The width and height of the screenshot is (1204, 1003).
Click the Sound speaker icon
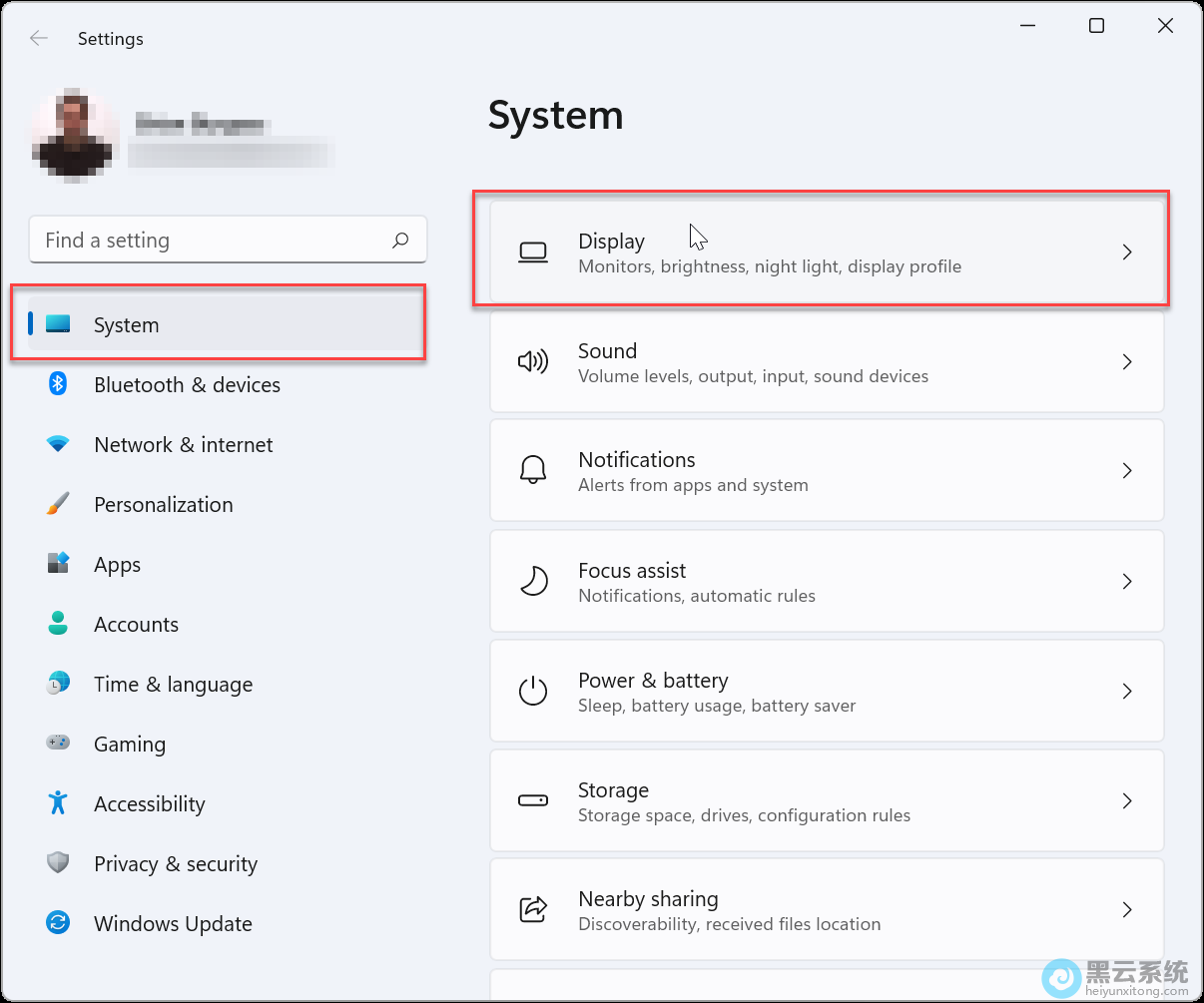[533, 361]
